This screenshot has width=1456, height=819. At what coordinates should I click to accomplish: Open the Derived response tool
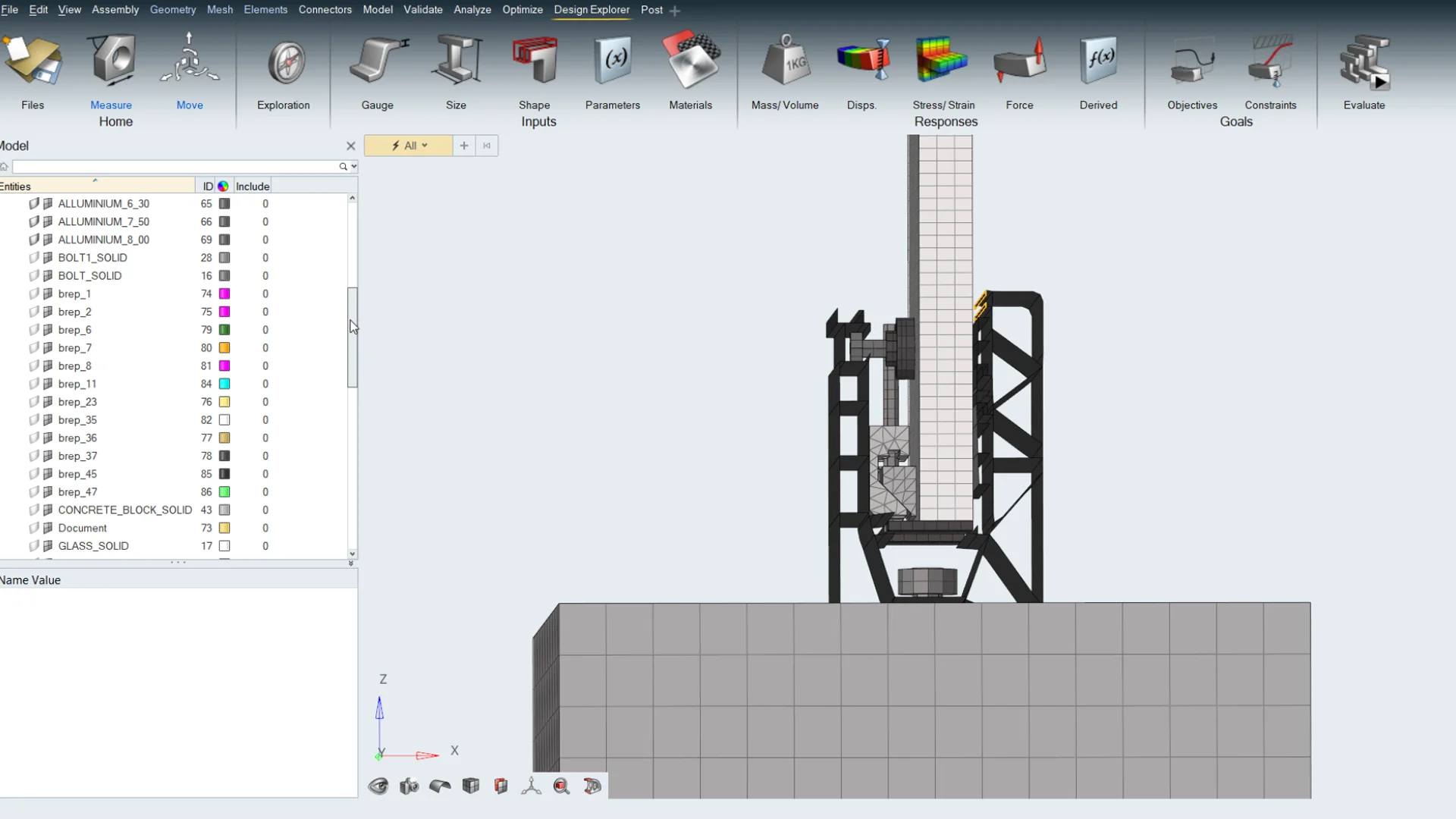pos(1099,61)
